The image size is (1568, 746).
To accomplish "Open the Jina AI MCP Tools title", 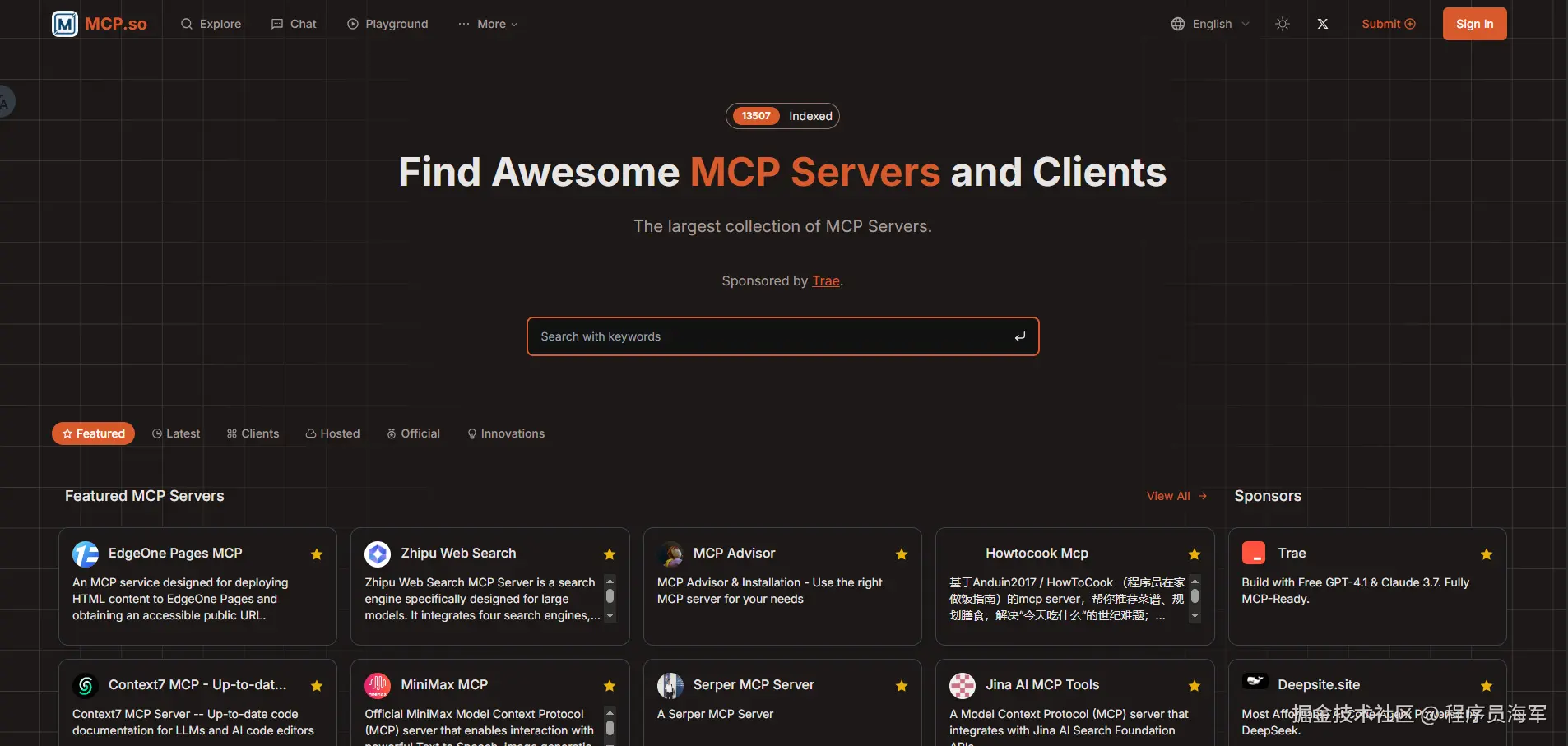I will (x=1042, y=685).
